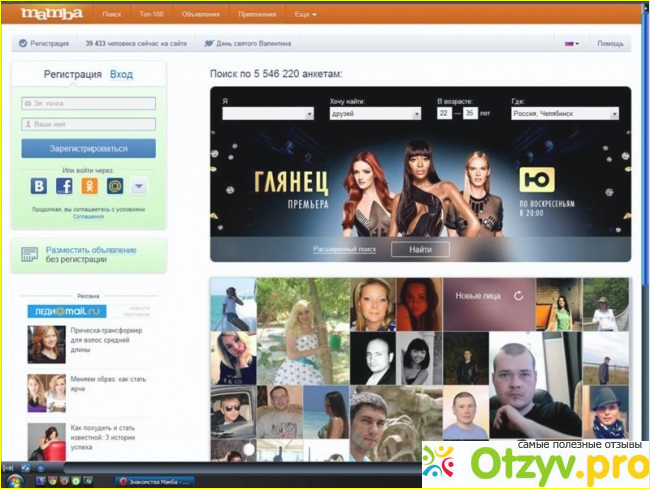Switch to the Вход tab
Image resolution: width=650 pixels, height=489 pixels.
click(121, 75)
